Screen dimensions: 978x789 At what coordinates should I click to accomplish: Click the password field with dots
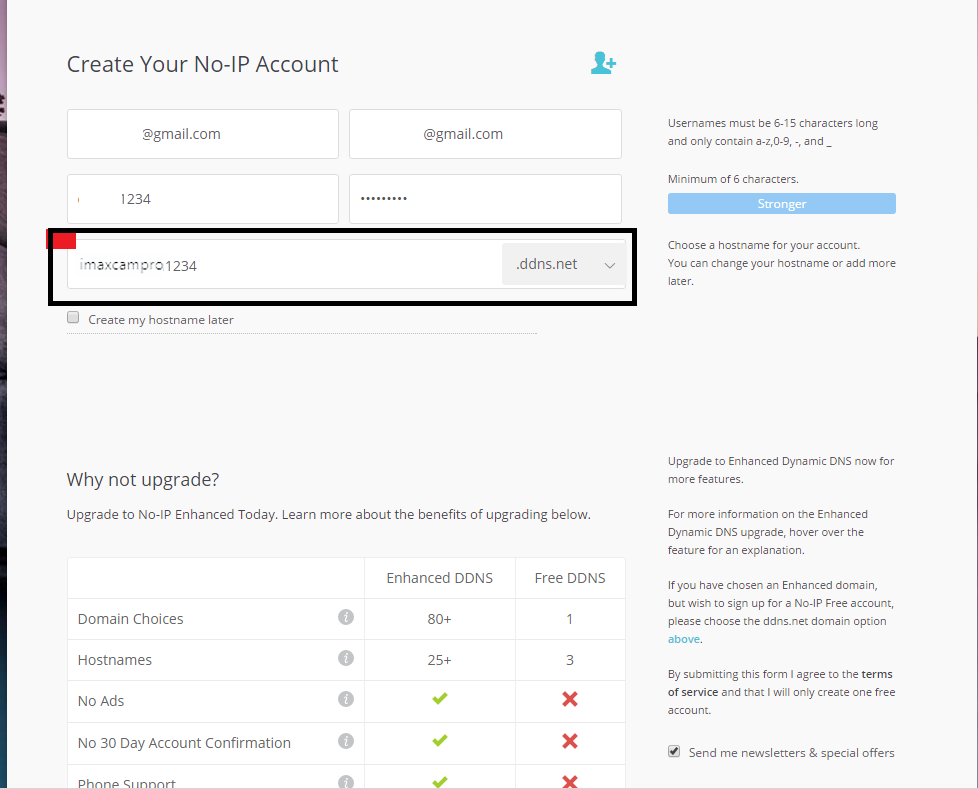(x=485, y=199)
